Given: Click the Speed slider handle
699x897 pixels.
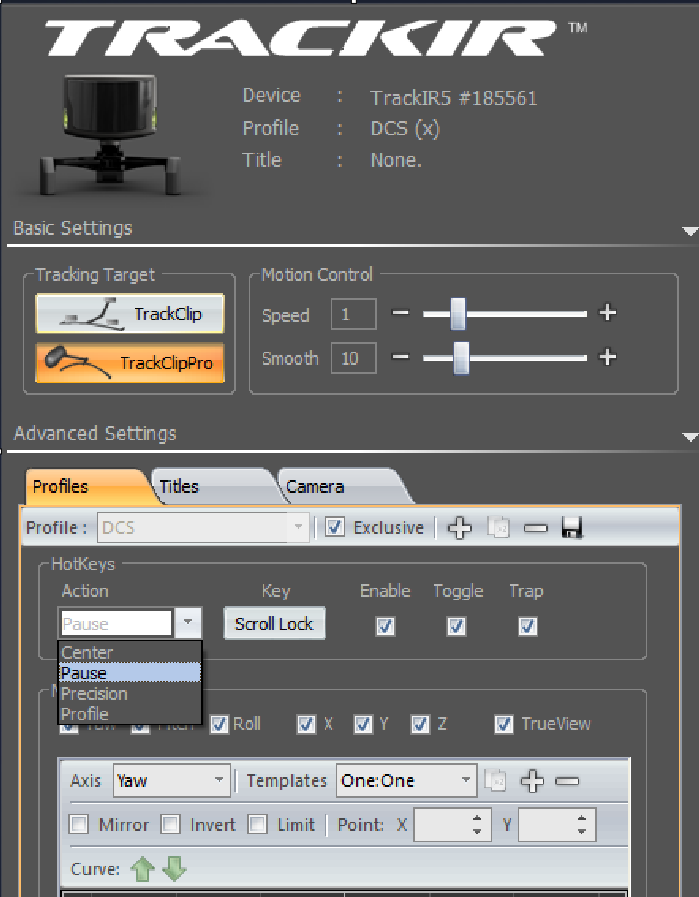Looking at the screenshot, I should (458, 313).
